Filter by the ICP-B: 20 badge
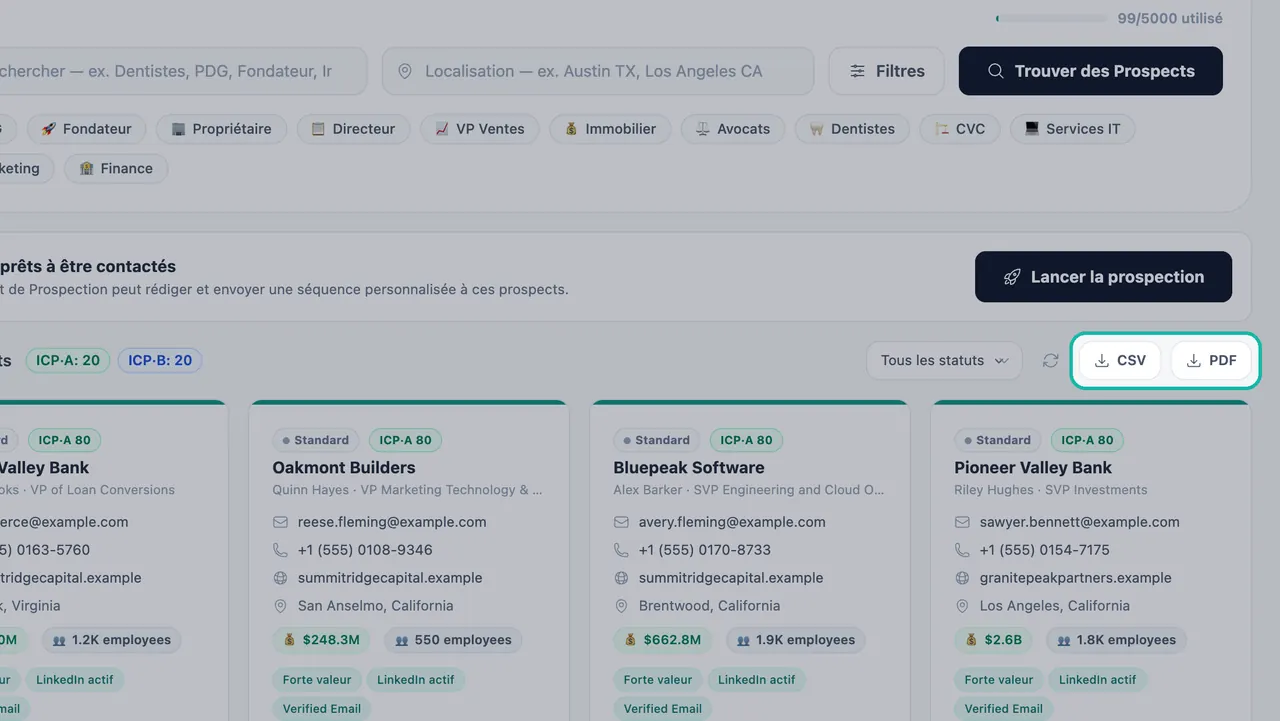Screen dimensions: 1280x721 pos(160,361)
